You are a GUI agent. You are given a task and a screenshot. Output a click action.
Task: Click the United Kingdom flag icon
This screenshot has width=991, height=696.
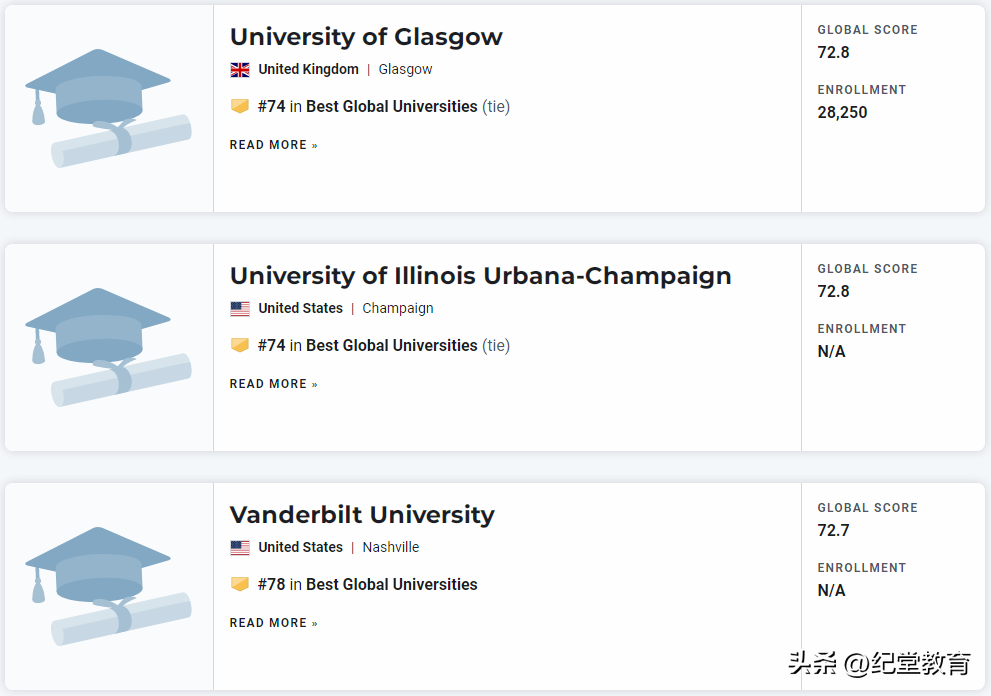tap(240, 70)
